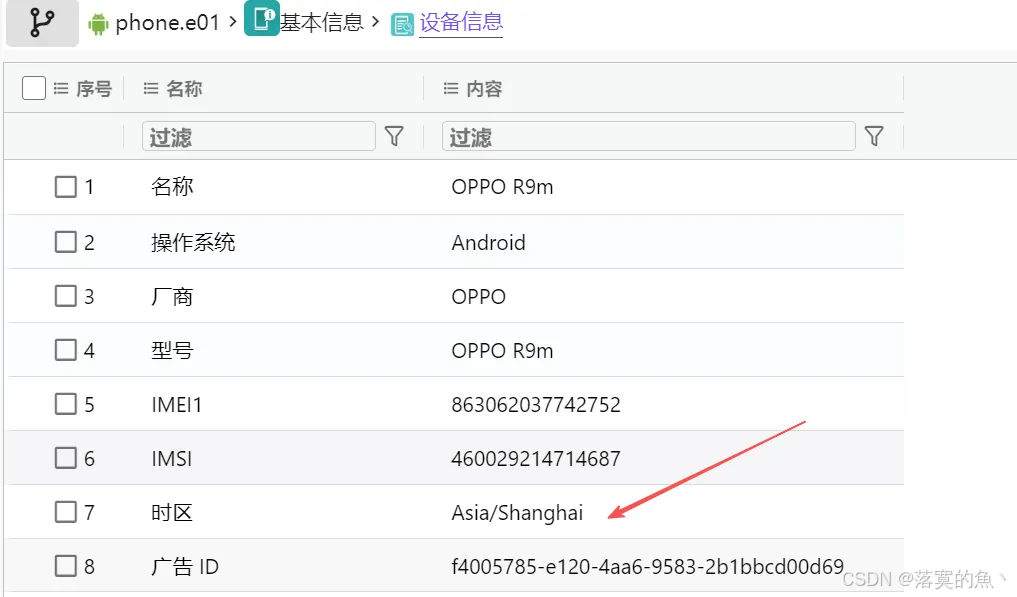This screenshot has width=1017, height=597.
Task: Click the Android icon beside phone.e01
Action: 98,24
